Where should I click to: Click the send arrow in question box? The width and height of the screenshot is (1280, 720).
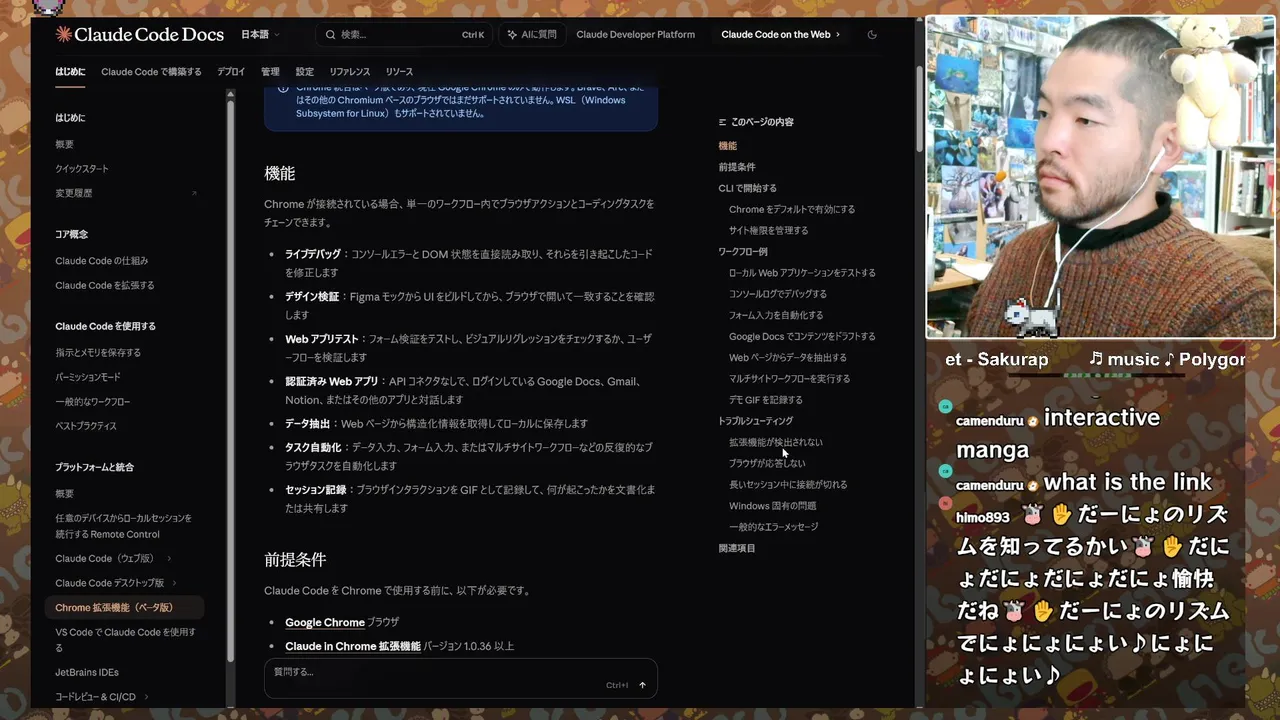(642, 685)
